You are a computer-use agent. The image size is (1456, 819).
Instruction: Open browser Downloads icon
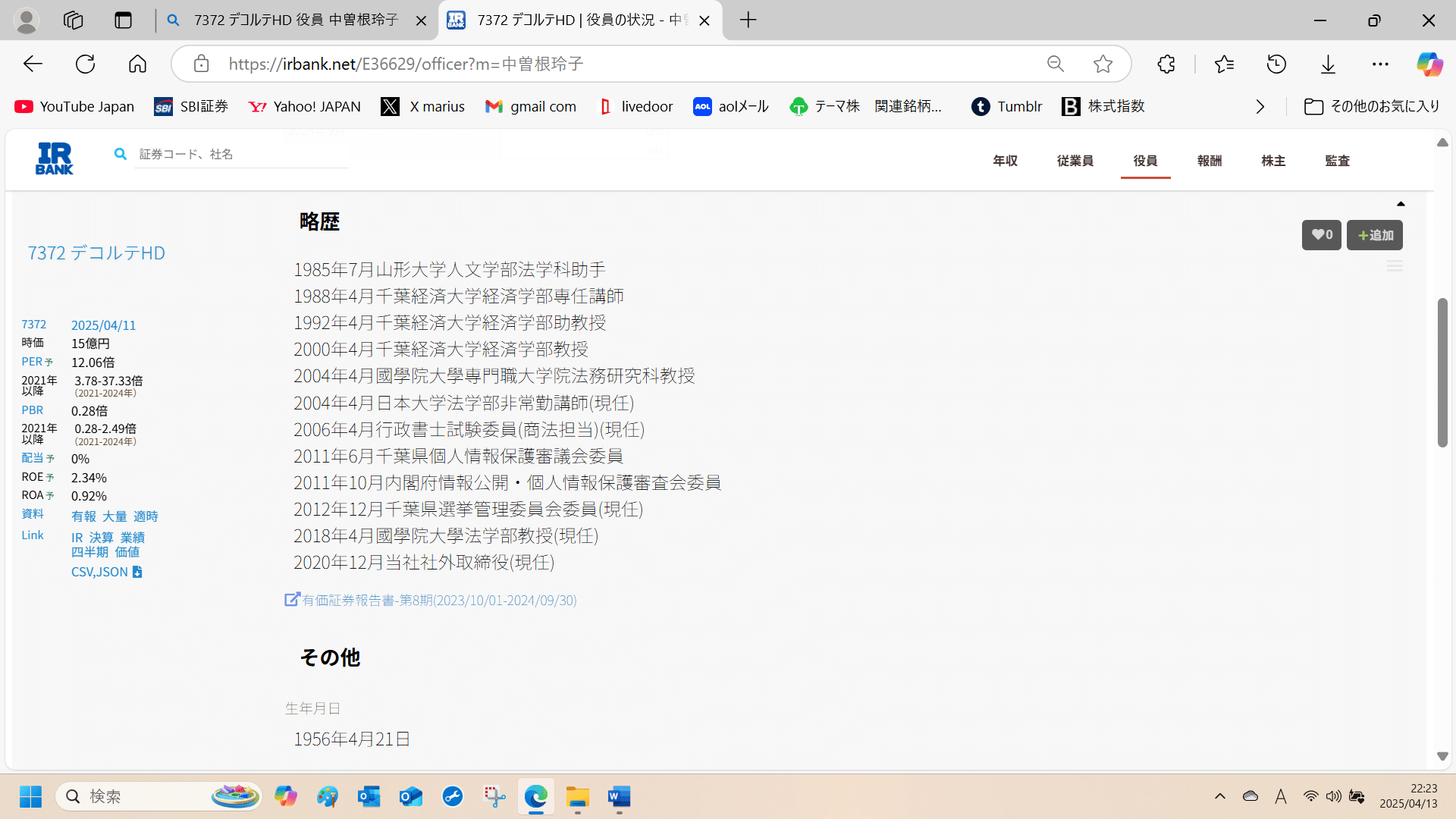tap(1328, 64)
